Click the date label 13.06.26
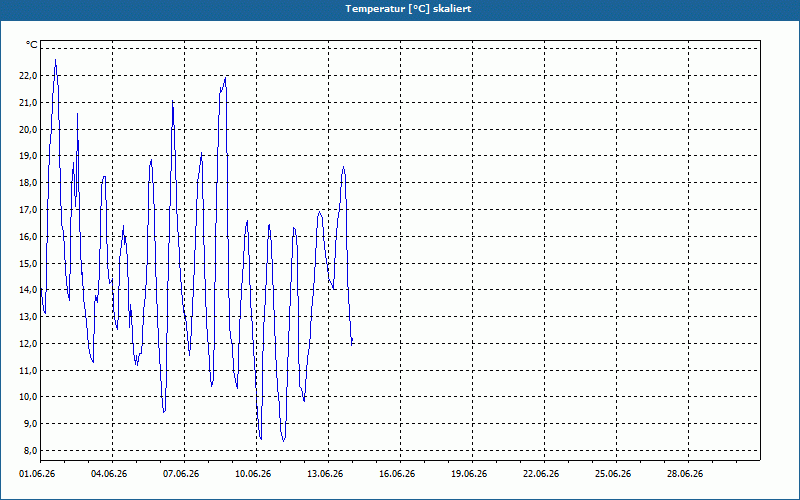The width and height of the screenshot is (800, 500). [x=325, y=474]
